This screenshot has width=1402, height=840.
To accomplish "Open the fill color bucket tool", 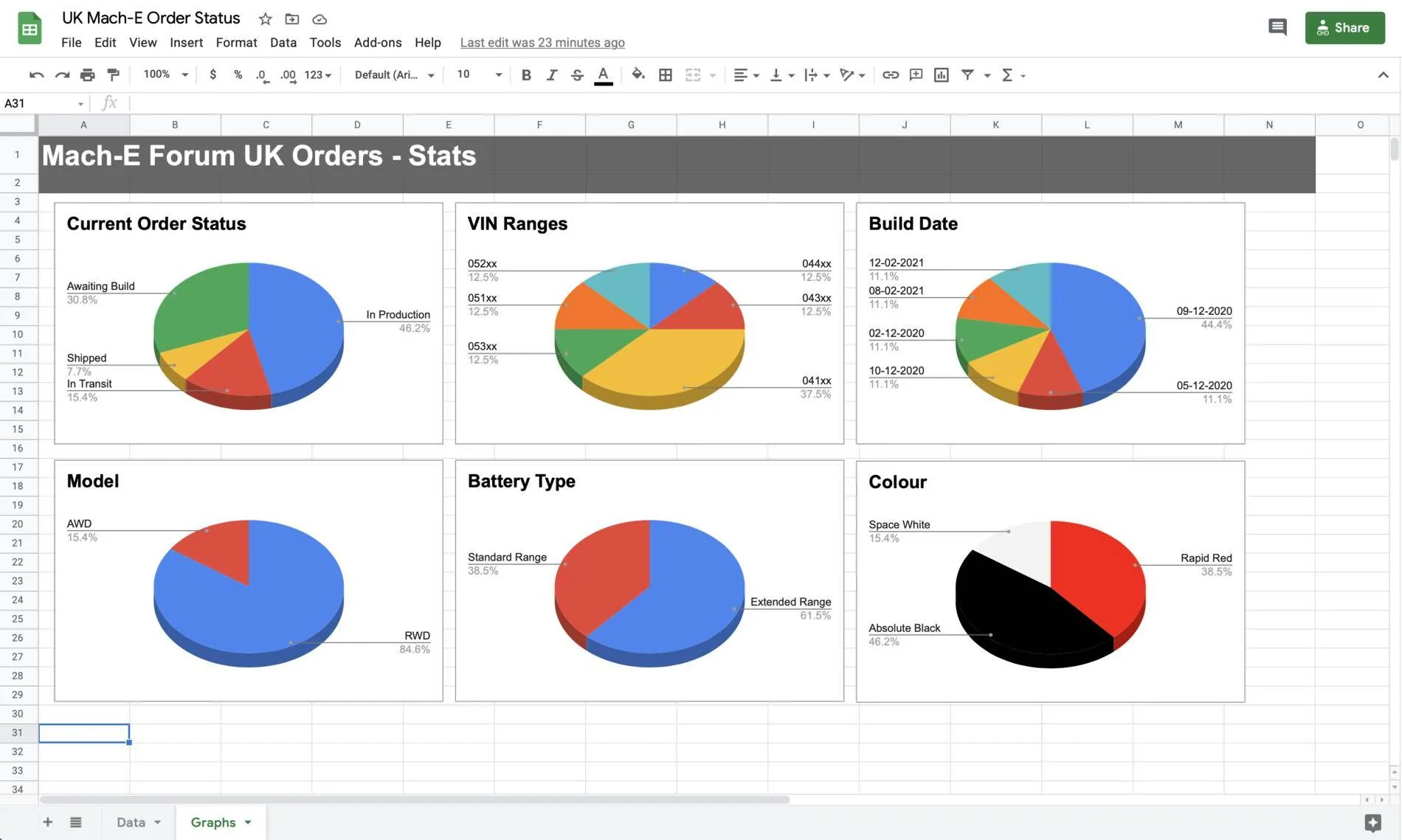I will coord(638,74).
